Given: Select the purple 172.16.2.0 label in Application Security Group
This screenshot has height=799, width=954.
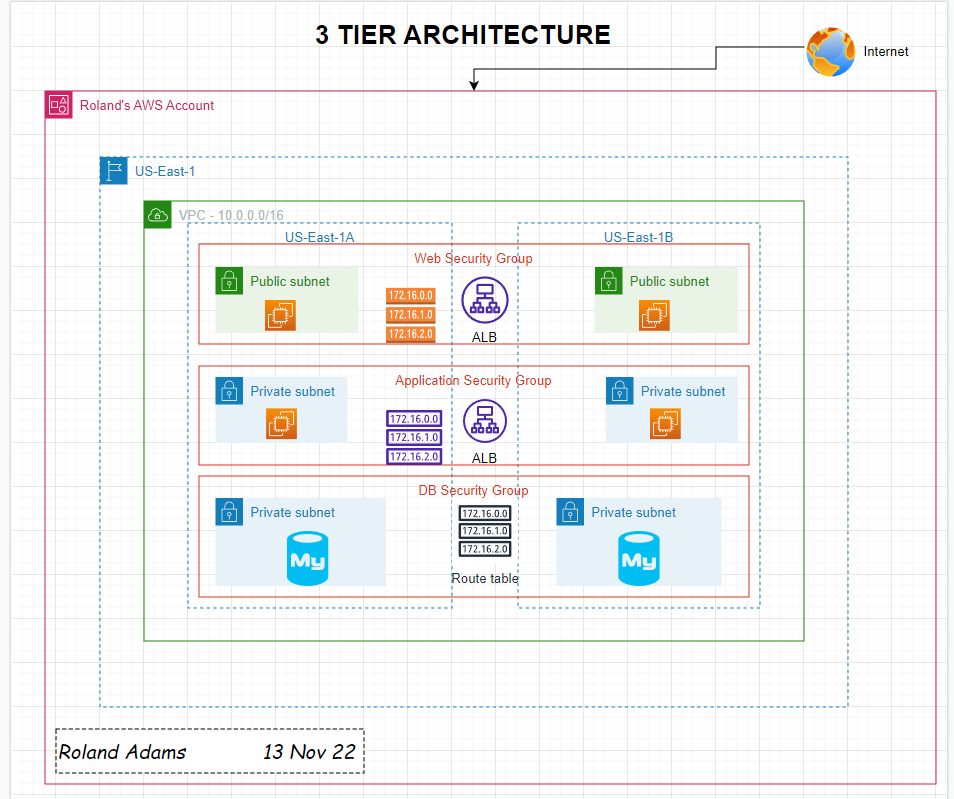Looking at the screenshot, I should point(414,456).
